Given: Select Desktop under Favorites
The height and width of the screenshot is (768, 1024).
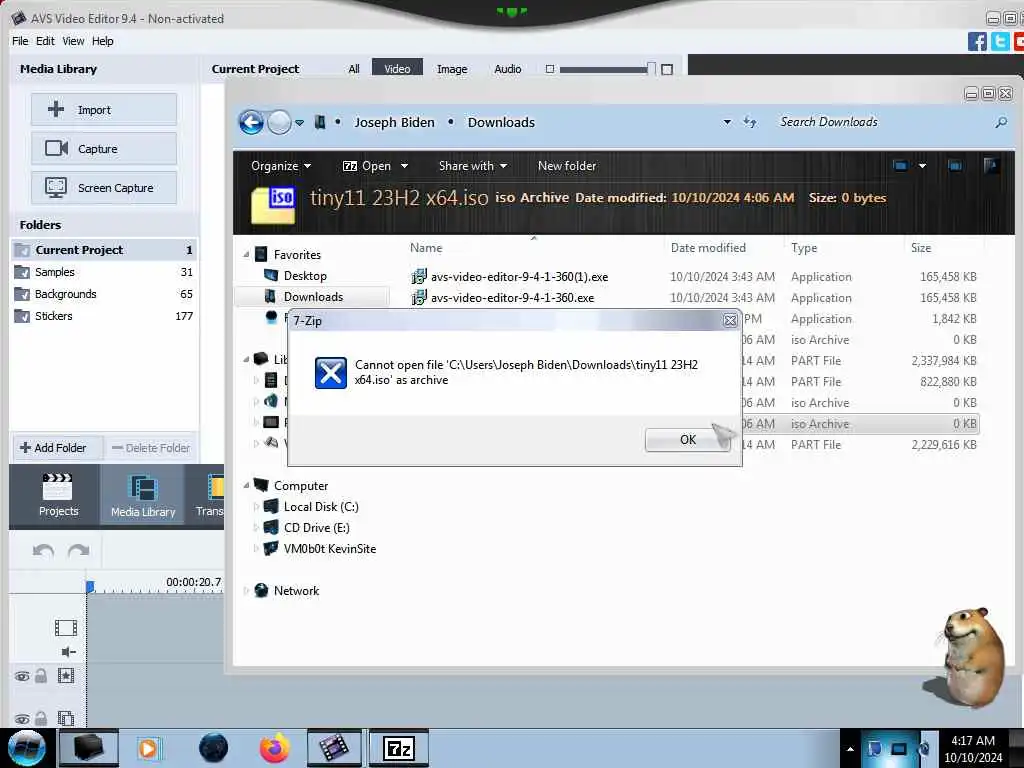Looking at the screenshot, I should [x=305, y=276].
